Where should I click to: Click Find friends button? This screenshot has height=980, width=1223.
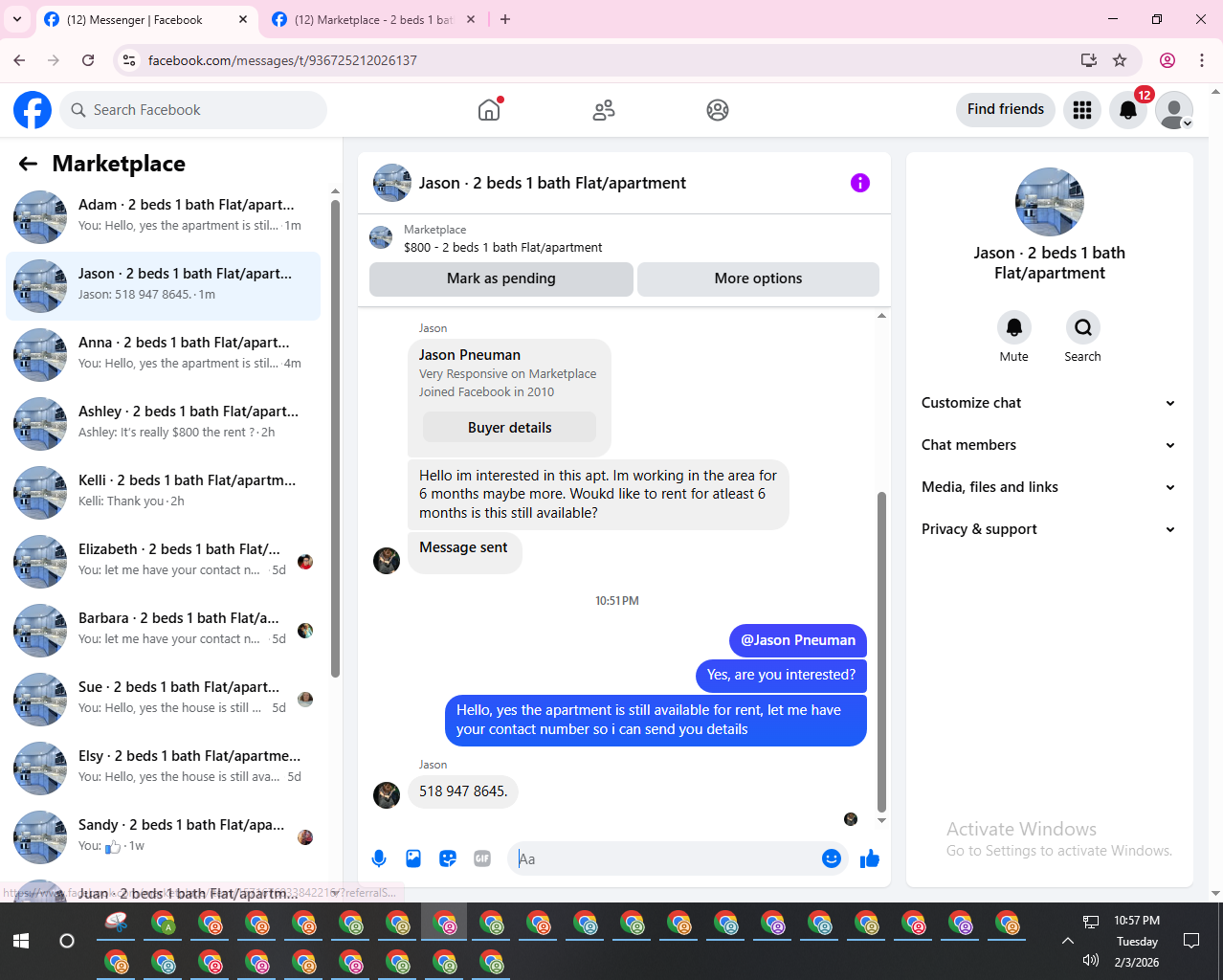[x=1006, y=109]
